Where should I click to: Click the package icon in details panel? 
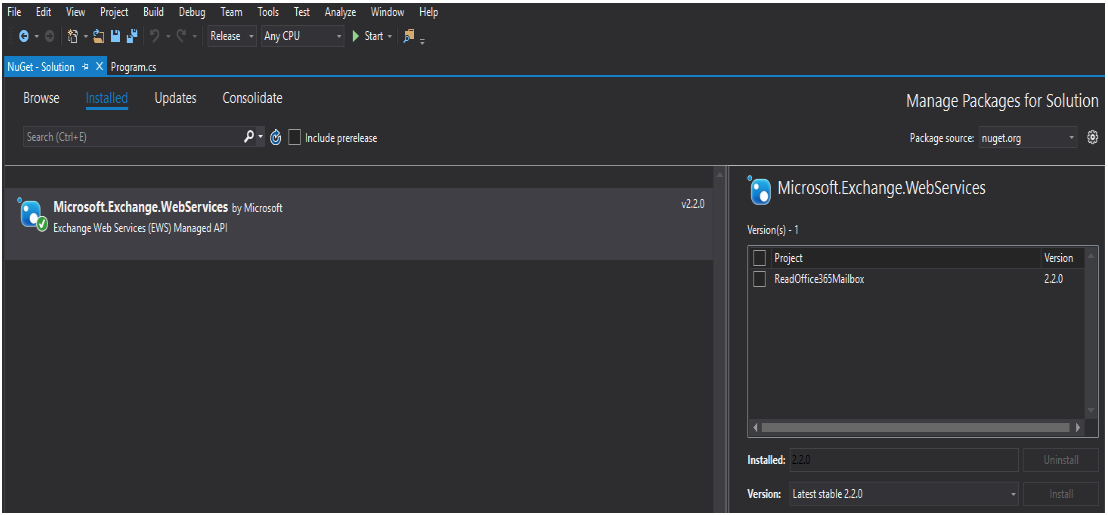click(x=760, y=190)
